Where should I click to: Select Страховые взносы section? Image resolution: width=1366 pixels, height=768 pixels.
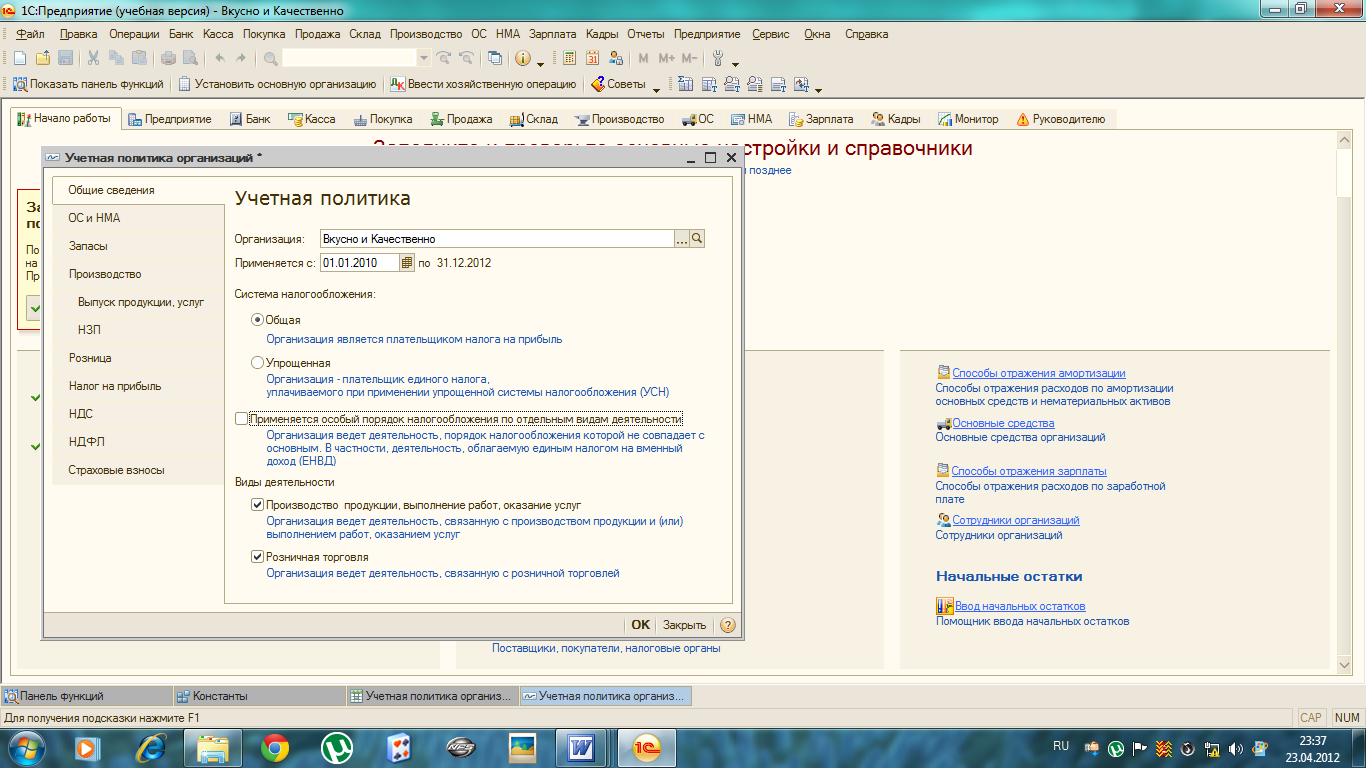click(x=138, y=470)
